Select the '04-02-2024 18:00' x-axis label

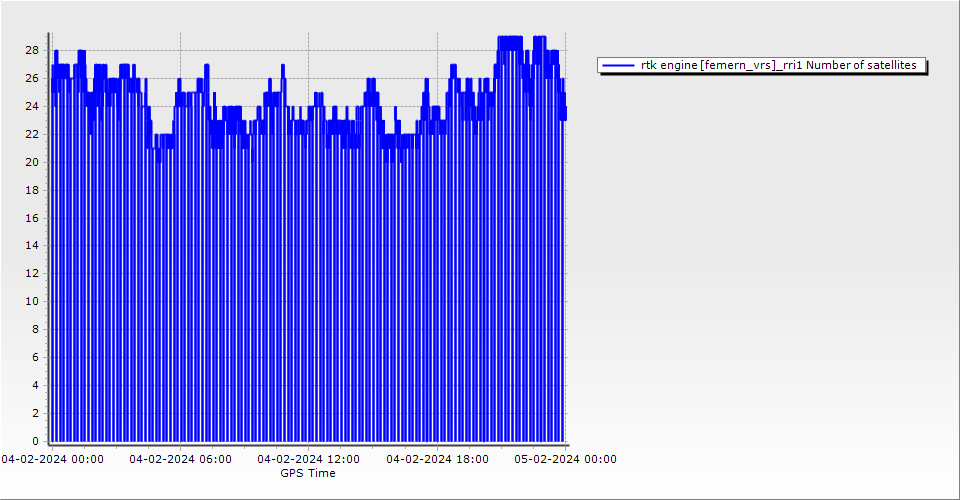click(437, 459)
